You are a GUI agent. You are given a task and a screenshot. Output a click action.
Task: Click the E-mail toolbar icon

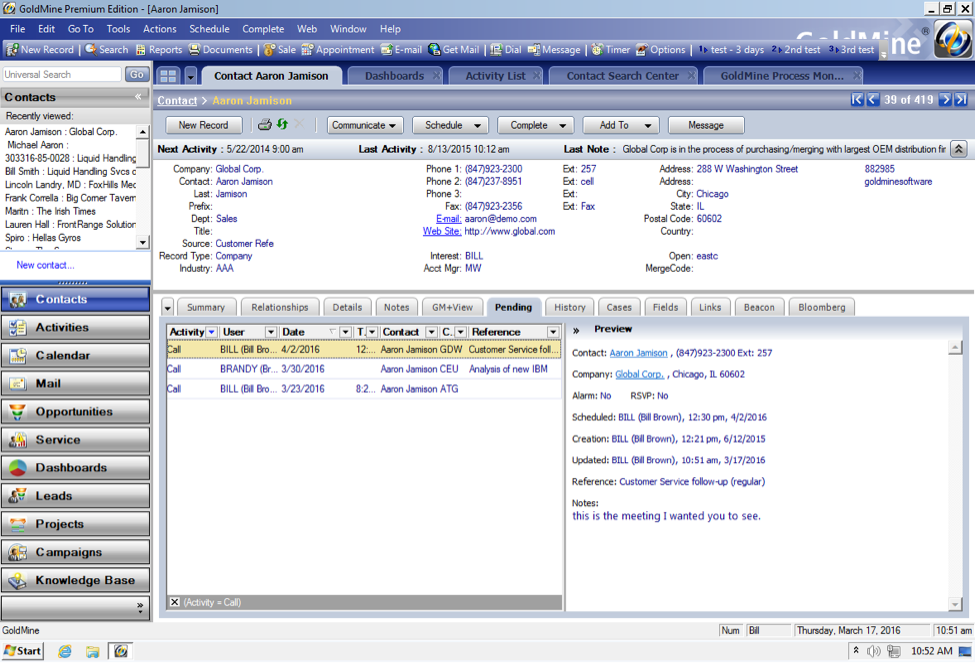click(x=401, y=50)
